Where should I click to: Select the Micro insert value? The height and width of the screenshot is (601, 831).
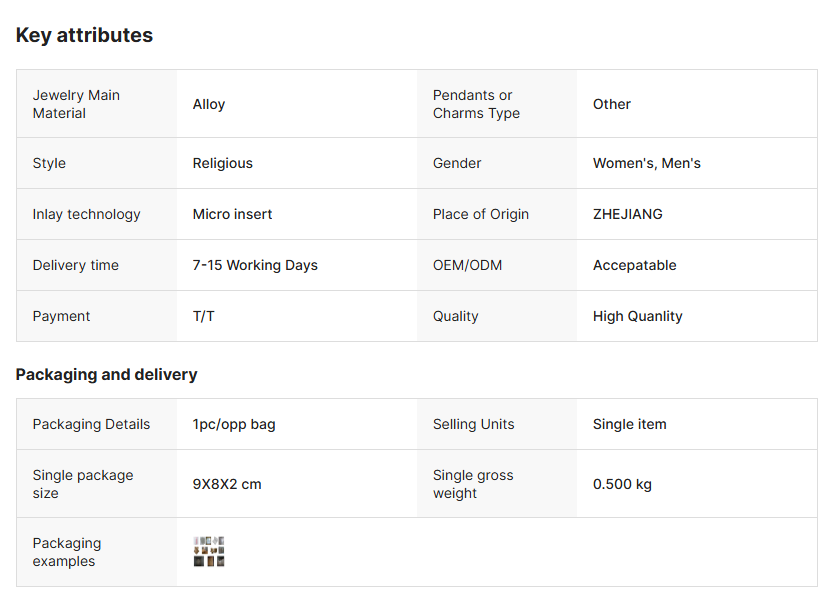point(232,214)
